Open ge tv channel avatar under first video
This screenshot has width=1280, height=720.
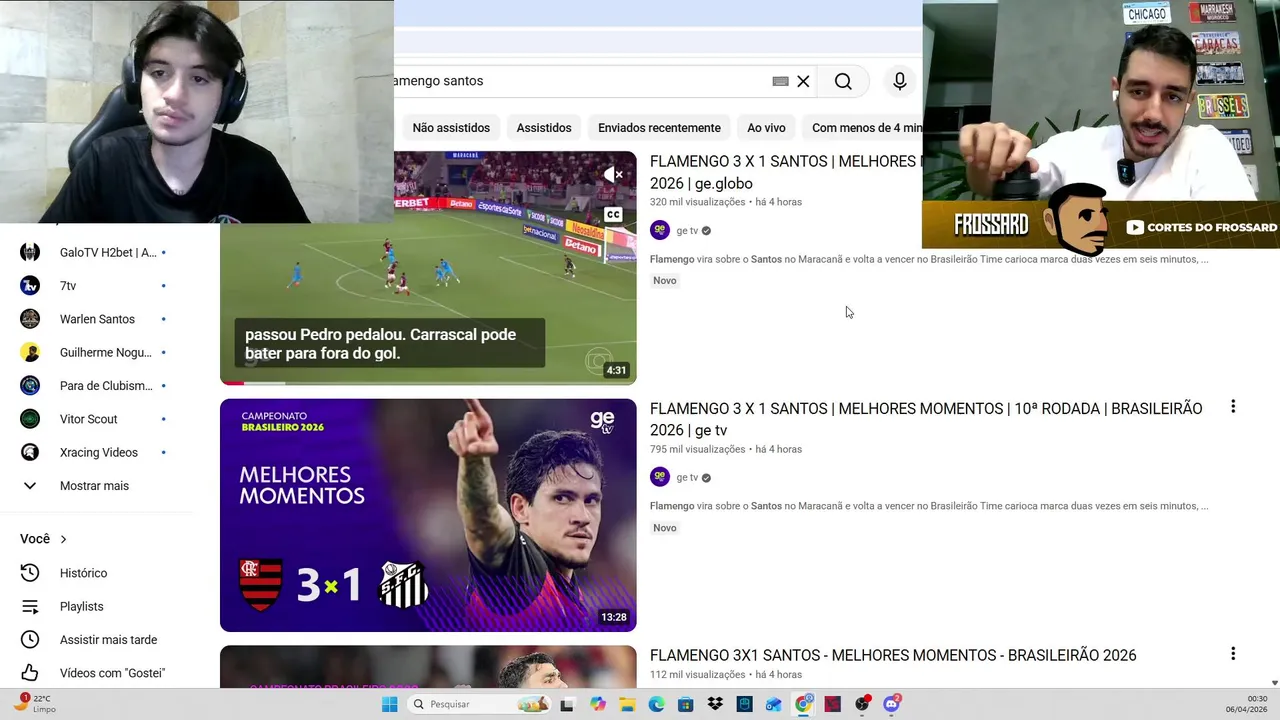click(x=660, y=230)
